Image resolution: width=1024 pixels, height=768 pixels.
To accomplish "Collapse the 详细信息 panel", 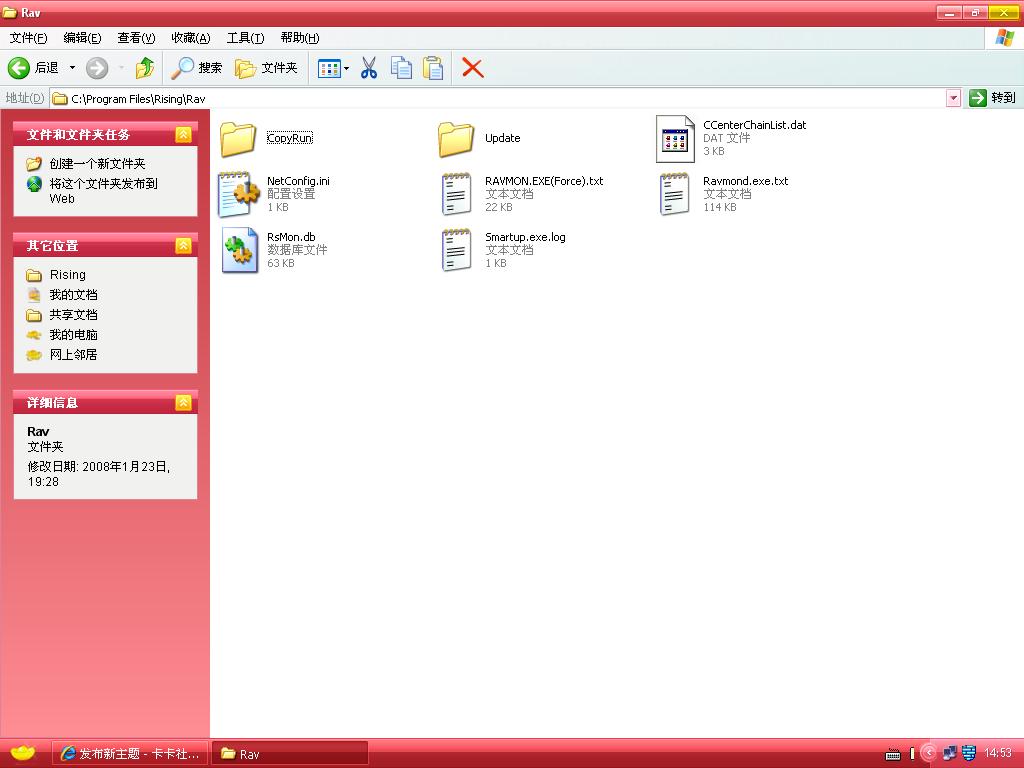I will (183, 402).
